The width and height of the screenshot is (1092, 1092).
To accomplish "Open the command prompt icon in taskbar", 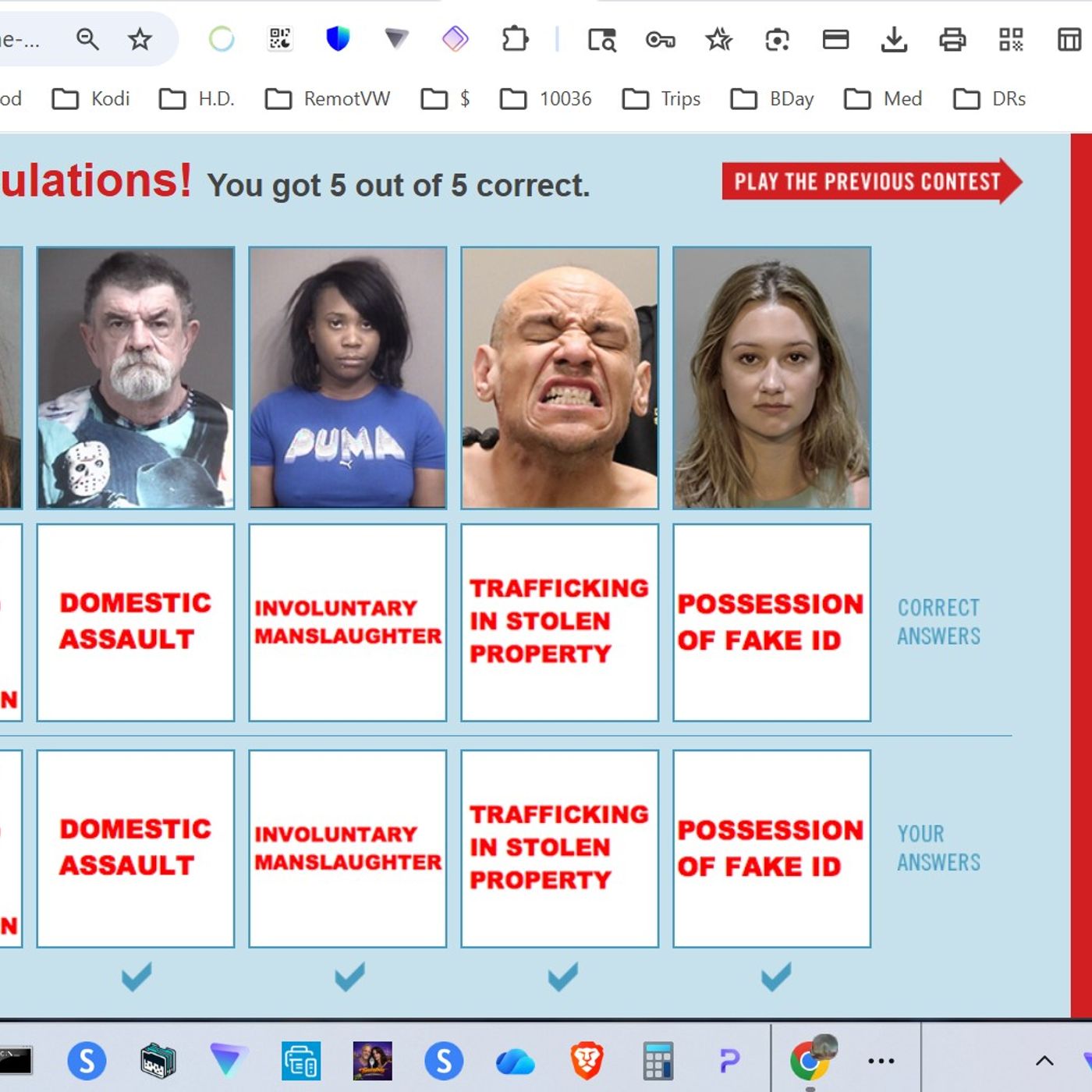I will (16, 1061).
